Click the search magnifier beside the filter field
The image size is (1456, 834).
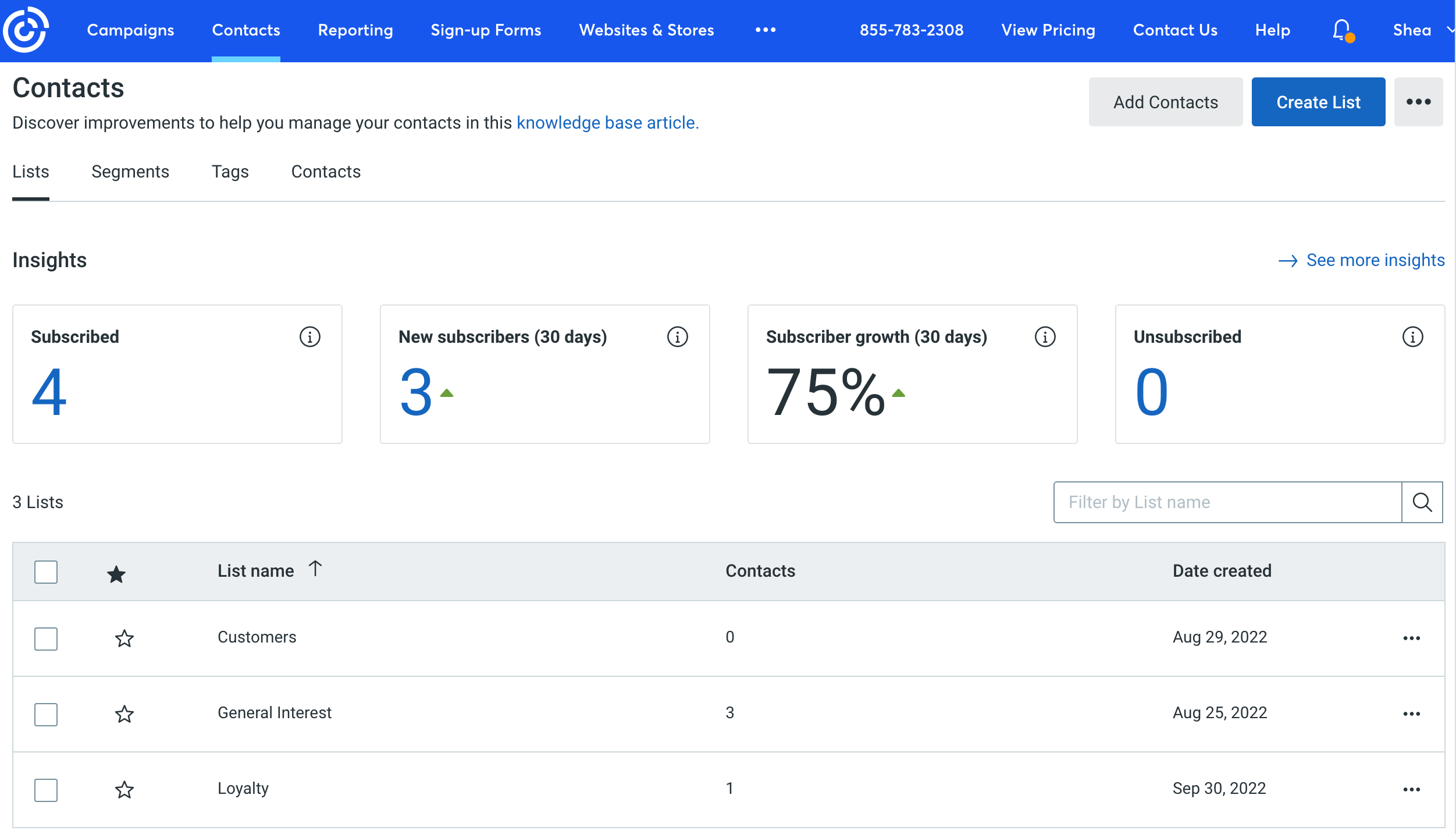click(1422, 502)
